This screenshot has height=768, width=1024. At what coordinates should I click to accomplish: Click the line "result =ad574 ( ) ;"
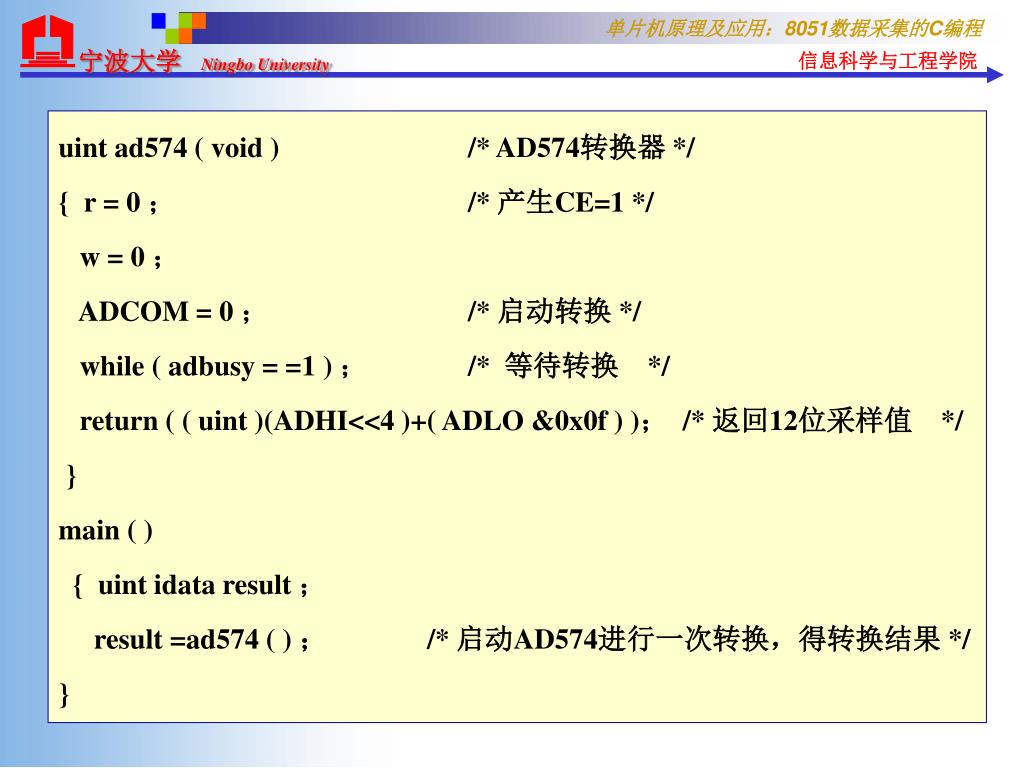[201, 640]
